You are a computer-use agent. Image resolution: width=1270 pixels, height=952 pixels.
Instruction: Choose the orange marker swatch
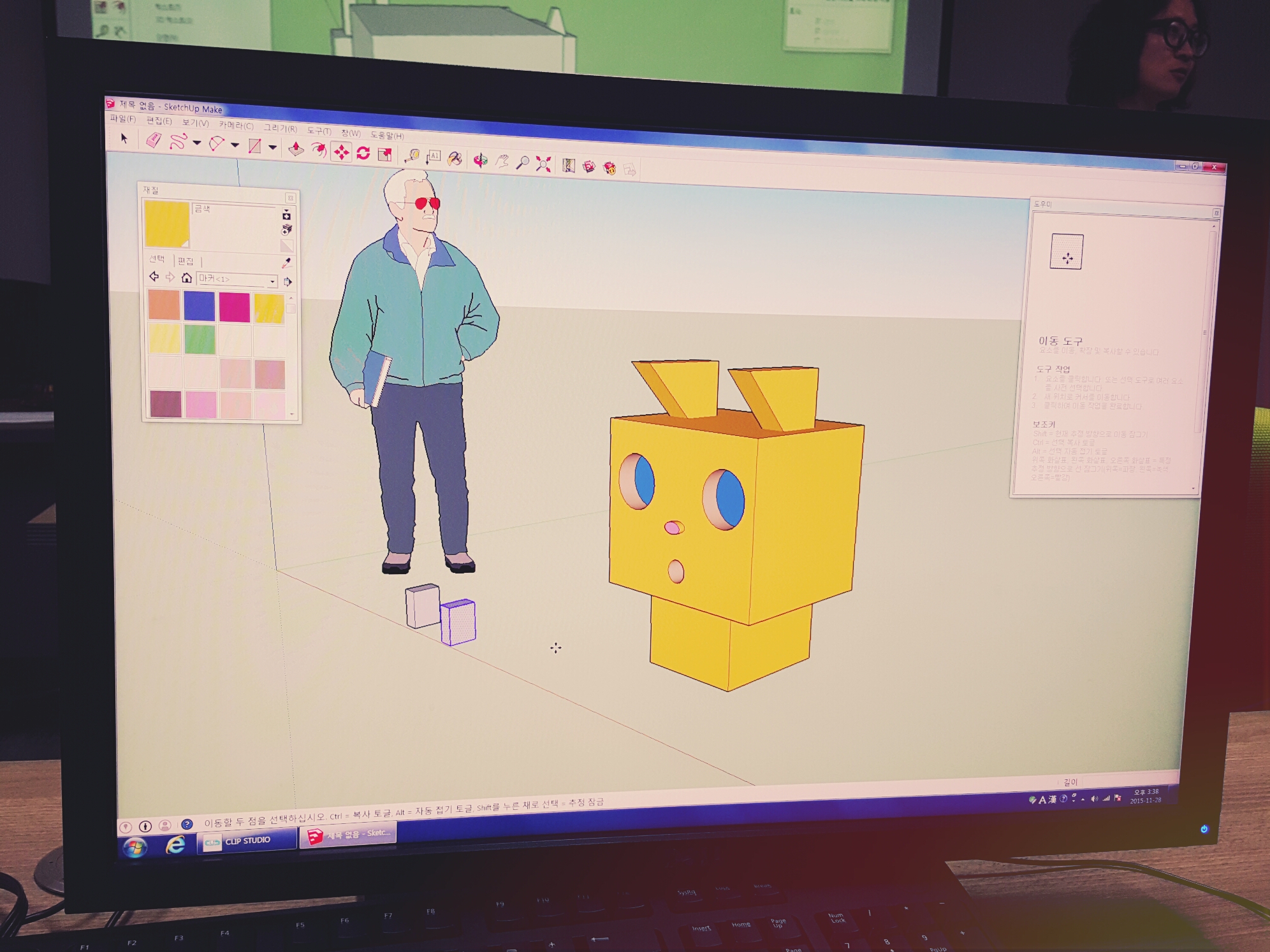click(x=164, y=305)
